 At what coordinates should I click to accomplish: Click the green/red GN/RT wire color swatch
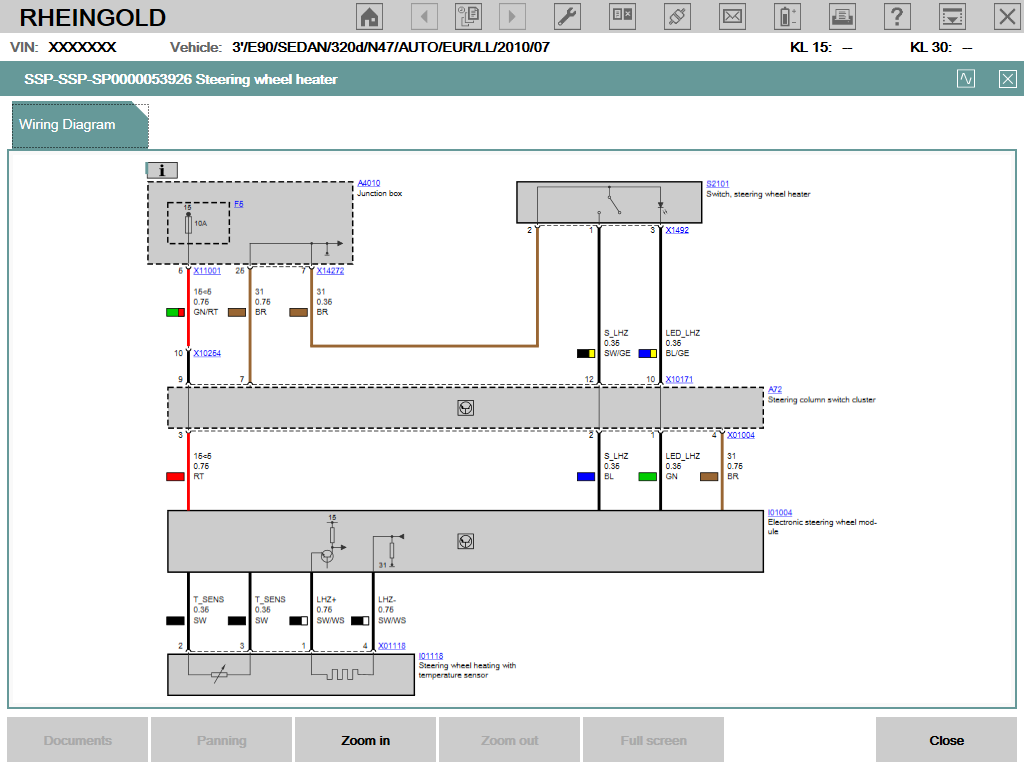point(176,313)
